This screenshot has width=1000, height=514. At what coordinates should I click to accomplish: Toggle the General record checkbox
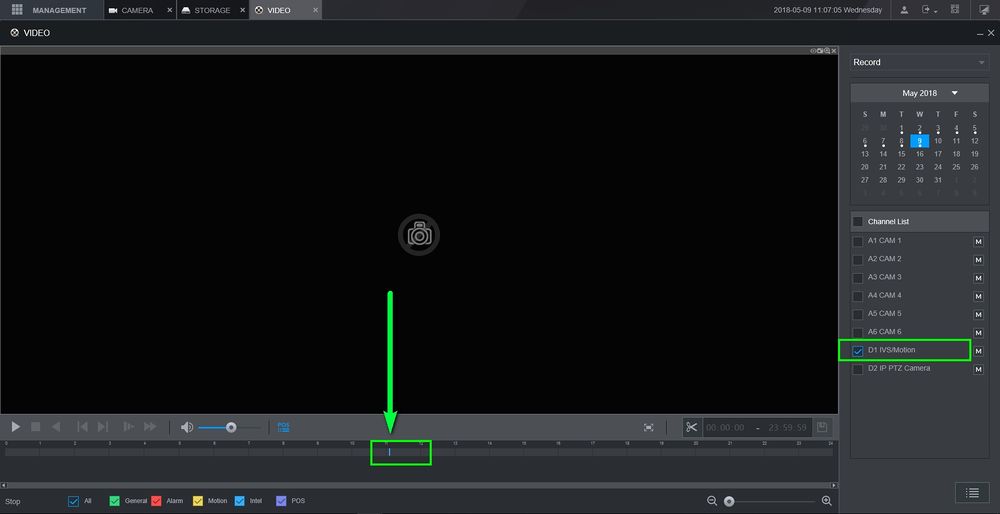[115, 501]
